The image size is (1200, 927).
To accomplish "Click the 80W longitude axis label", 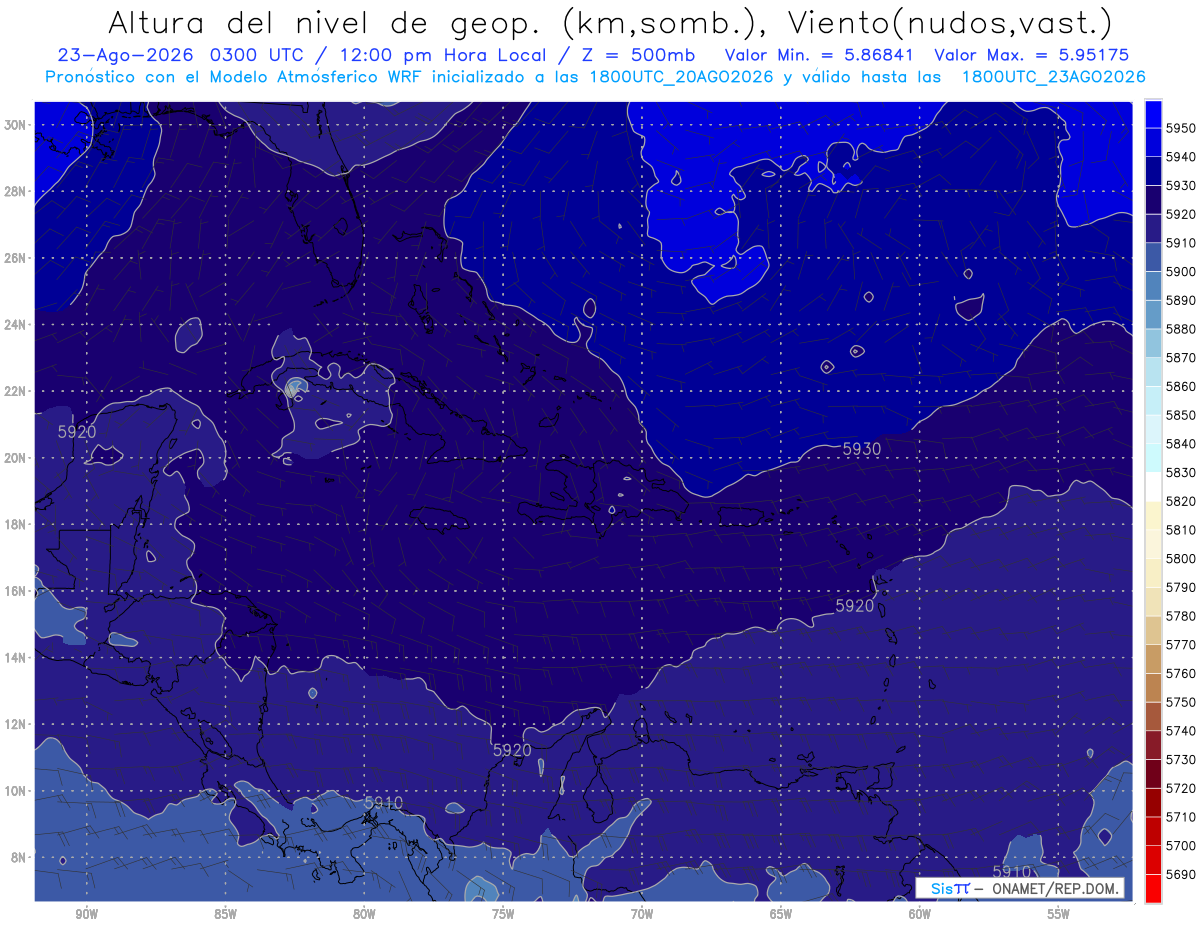I will [x=364, y=914].
